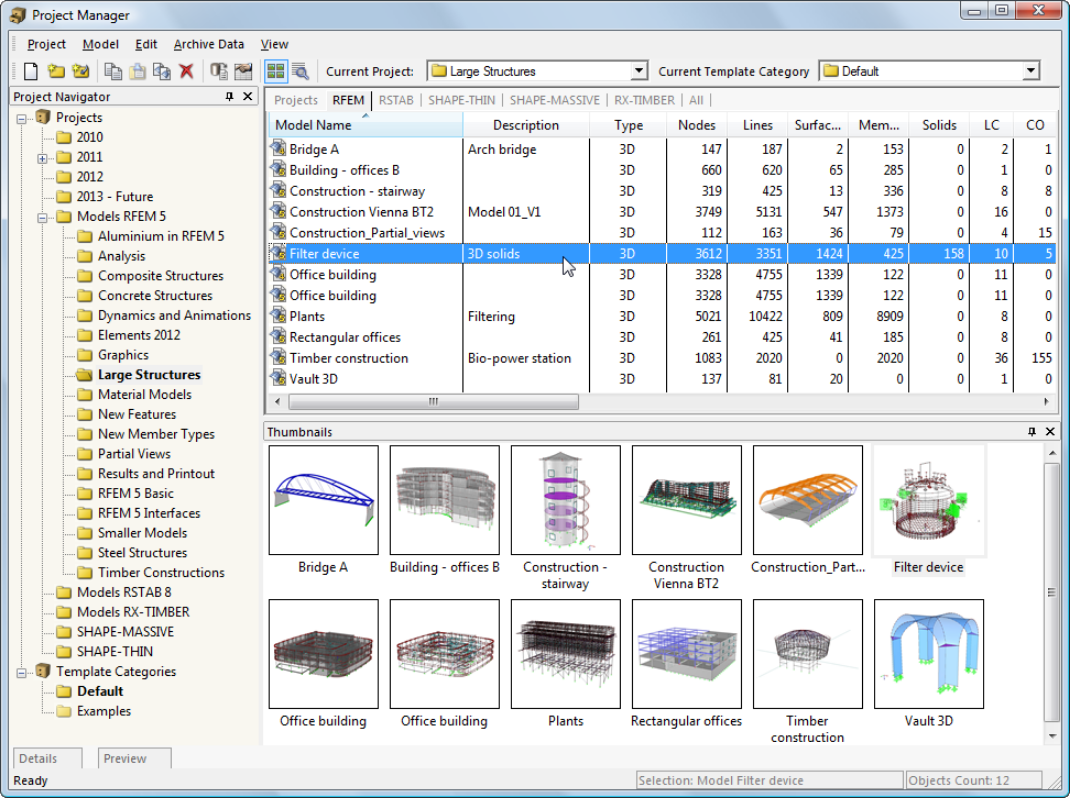Image resolution: width=1070 pixels, height=798 pixels.
Task: Pin the Thumbnails panel
Action: [1032, 431]
